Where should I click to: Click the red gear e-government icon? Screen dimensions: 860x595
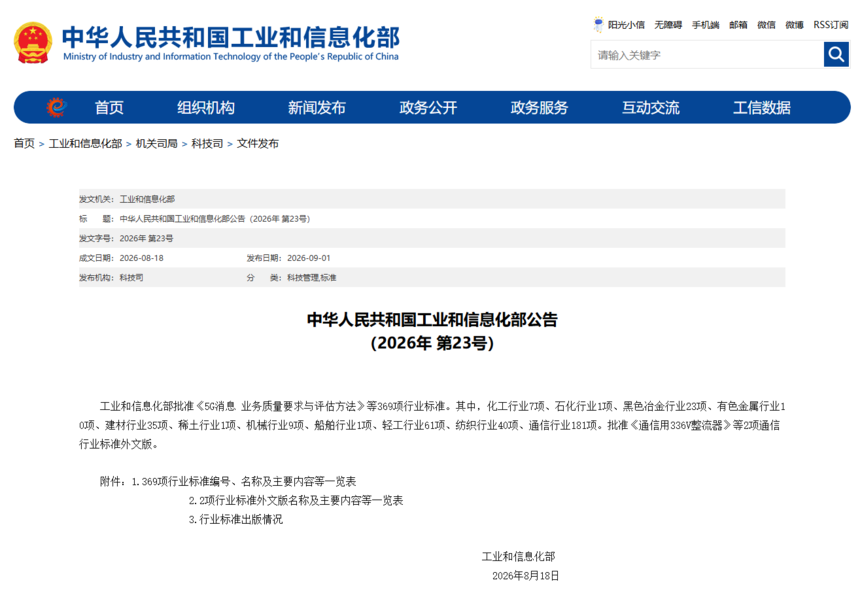[x=56, y=107]
